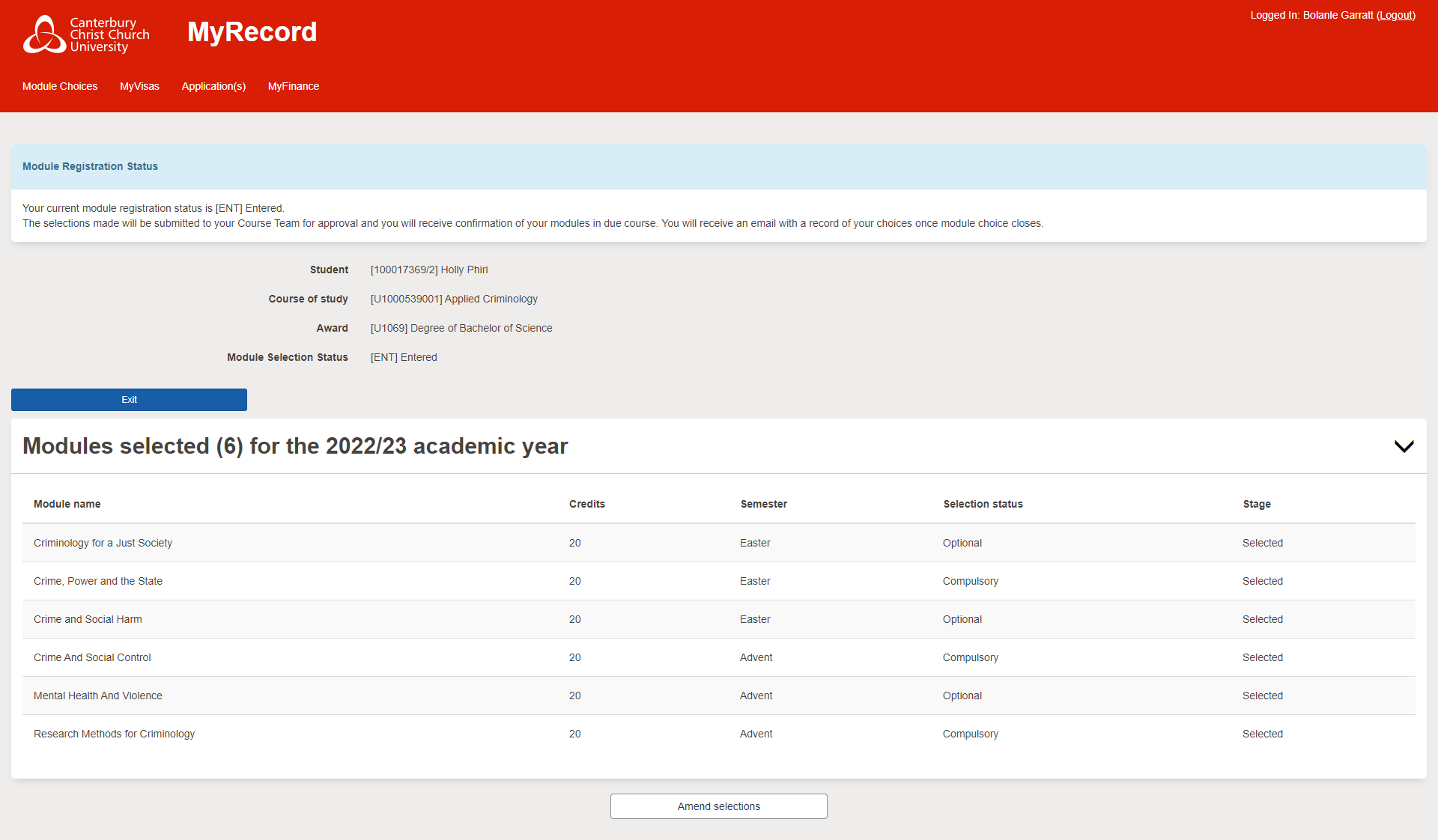The width and height of the screenshot is (1438, 840).
Task: Click the Crime and Social Harm module
Action: point(88,619)
